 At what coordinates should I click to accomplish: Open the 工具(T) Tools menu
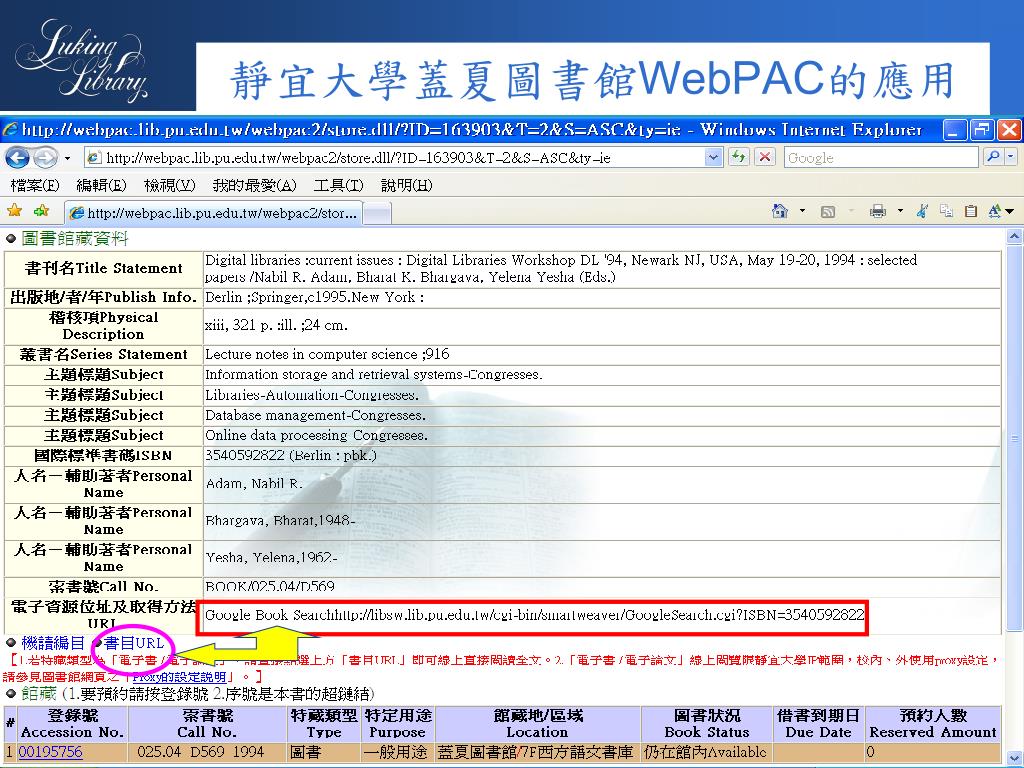[x=338, y=185]
